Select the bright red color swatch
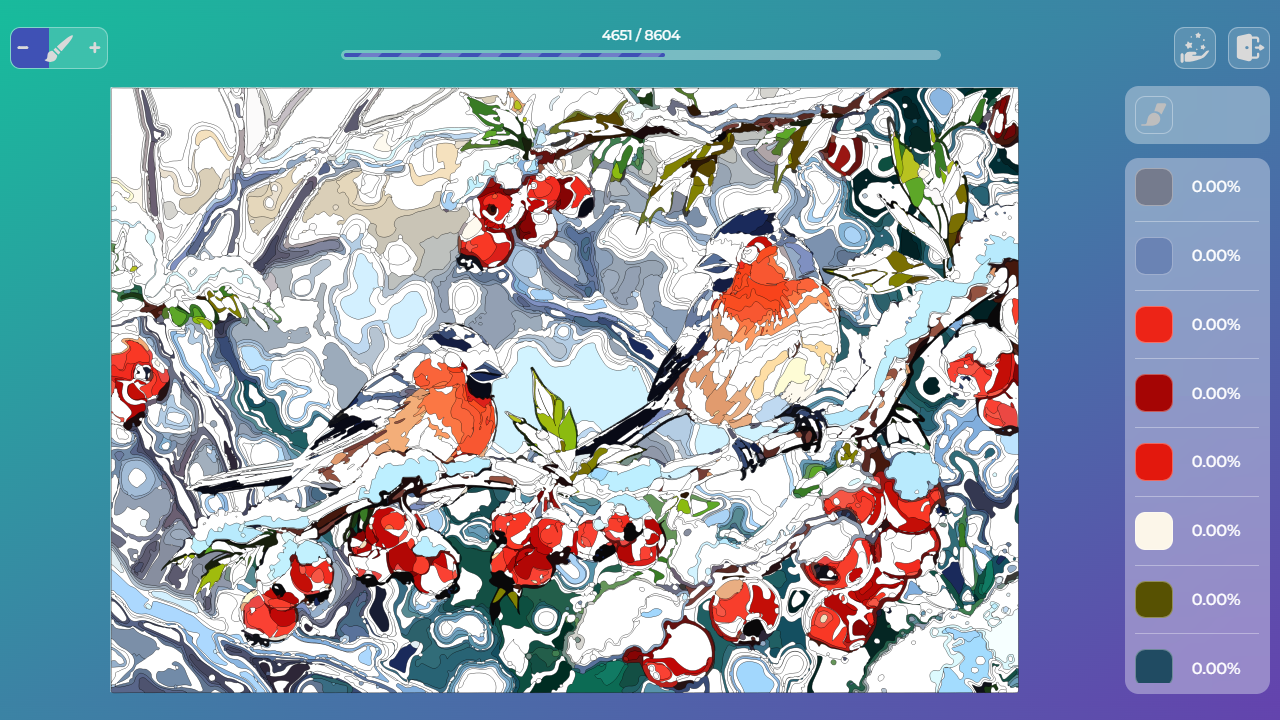Image resolution: width=1280 pixels, height=720 pixels. (x=1154, y=324)
